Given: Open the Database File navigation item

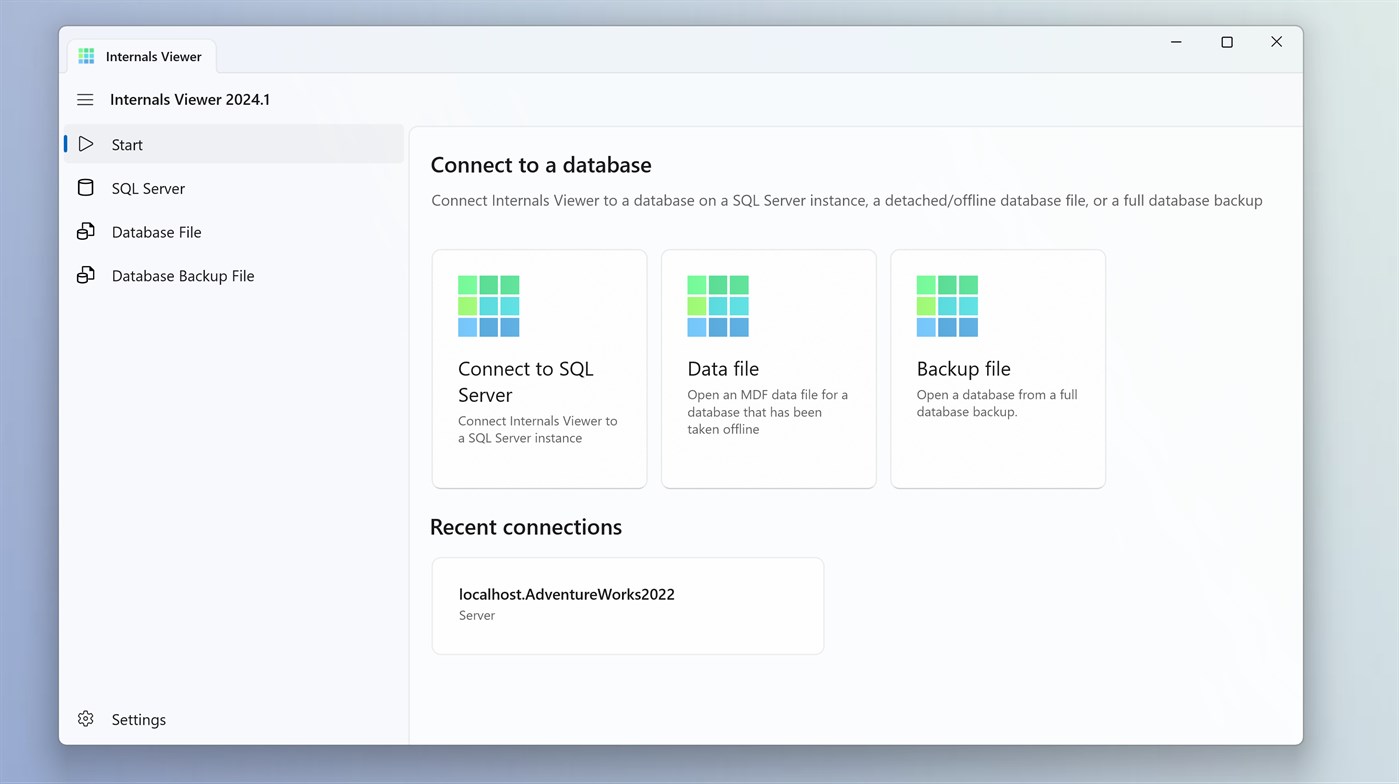Looking at the screenshot, I should pyautogui.click(x=156, y=232).
